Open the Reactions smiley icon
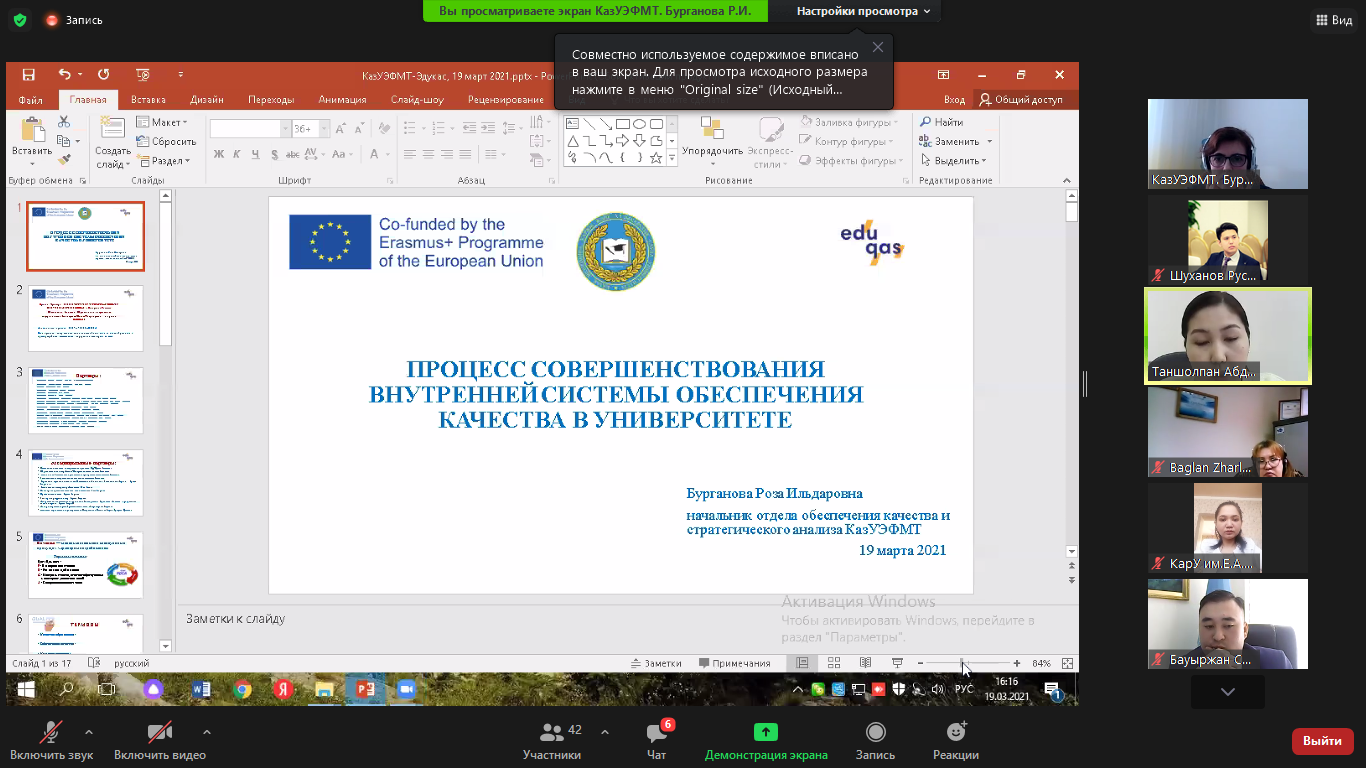1366x768 pixels. point(955,733)
